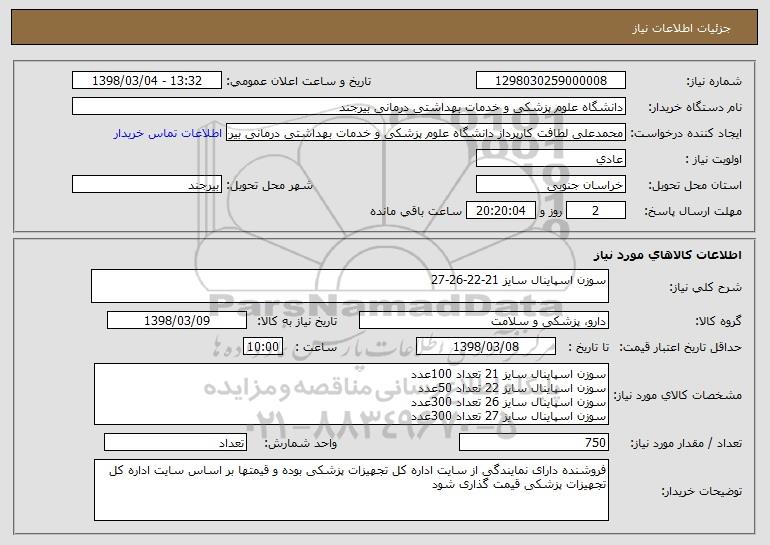Click the توضیحات خریدار text area
The image size is (770, 545).
351,490
